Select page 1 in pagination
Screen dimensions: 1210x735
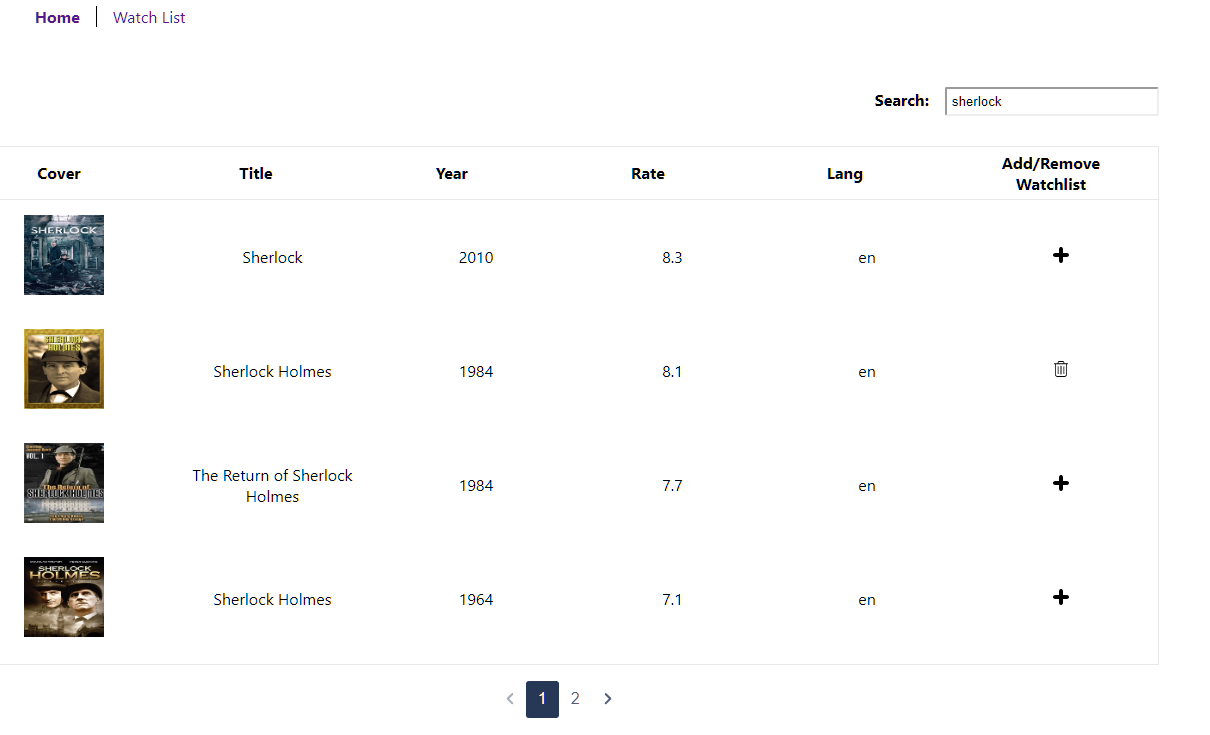tap(542, 699)
